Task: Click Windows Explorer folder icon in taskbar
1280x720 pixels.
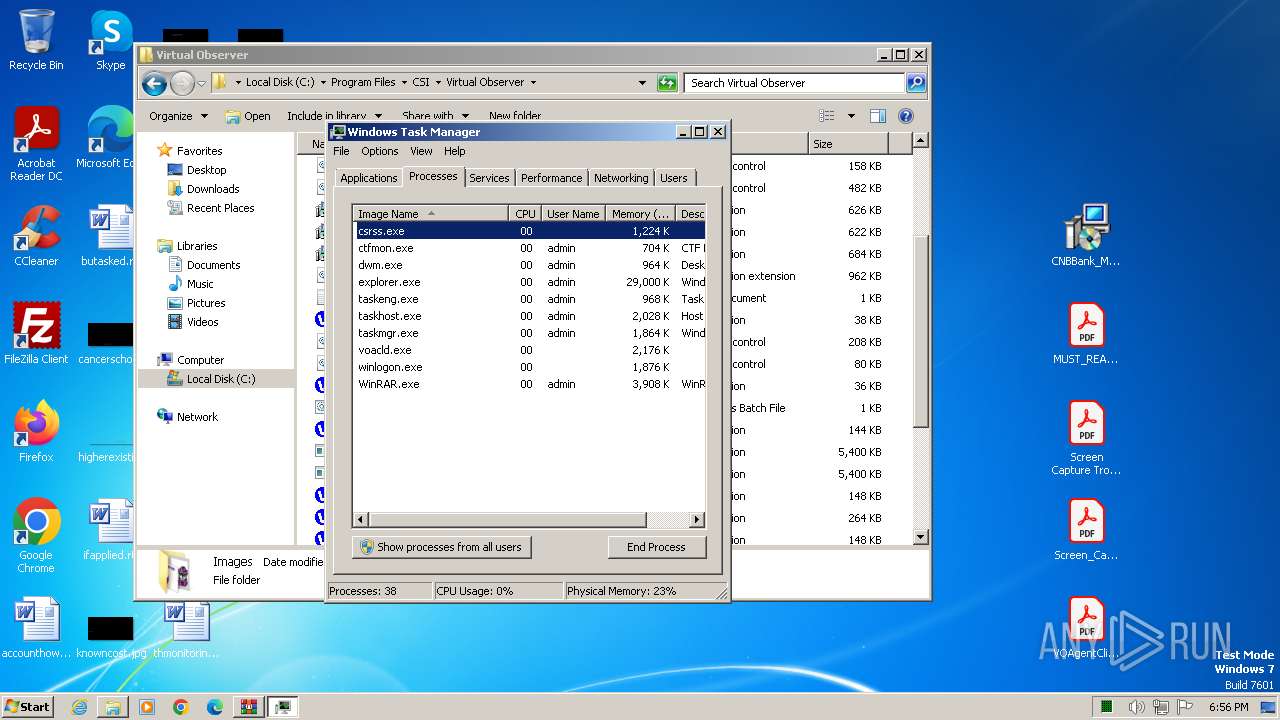Action: coord(113,707)
